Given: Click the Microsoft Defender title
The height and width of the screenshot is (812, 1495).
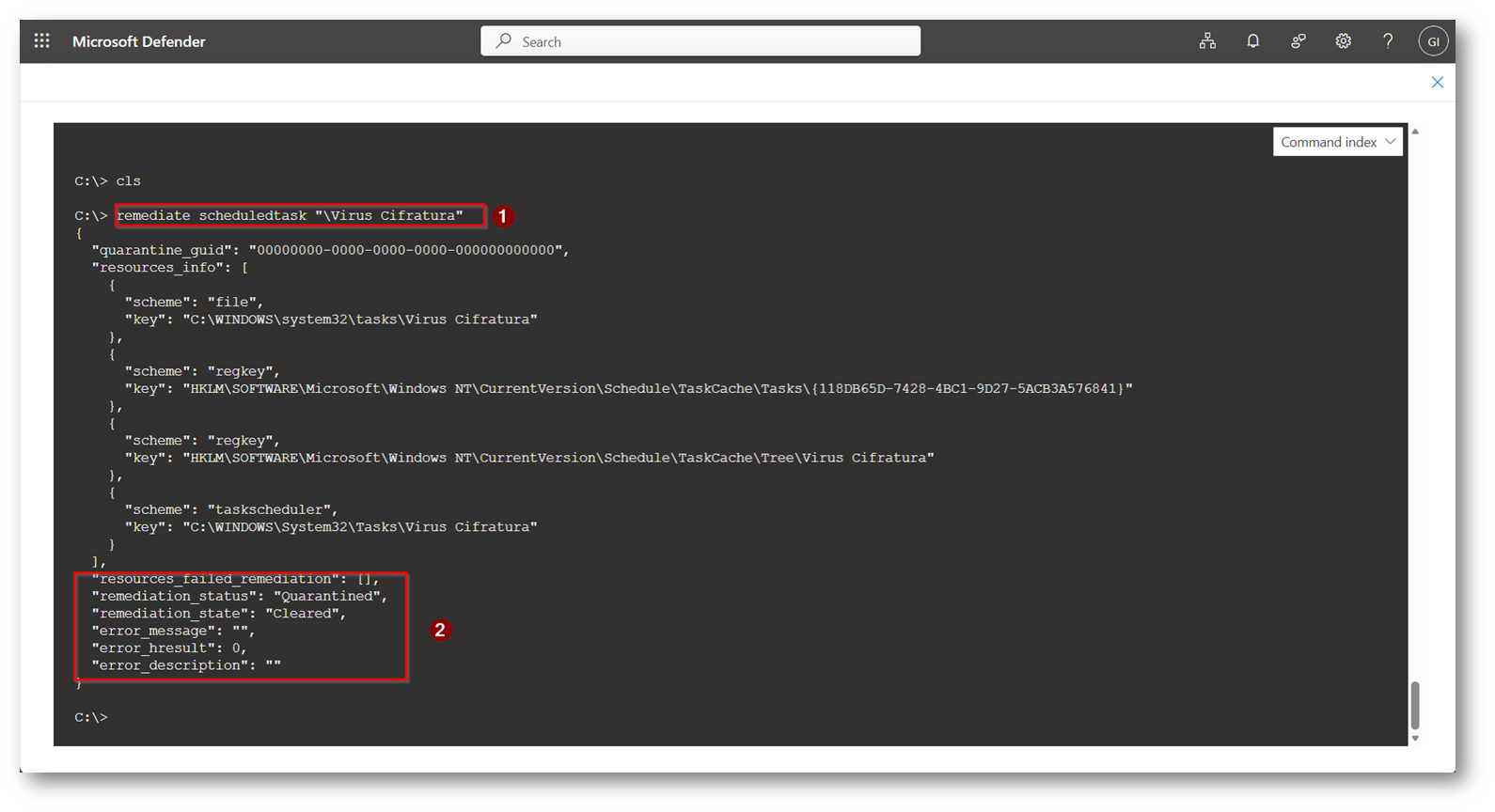Looking at the screenshot, I should [x=138, y=41].
